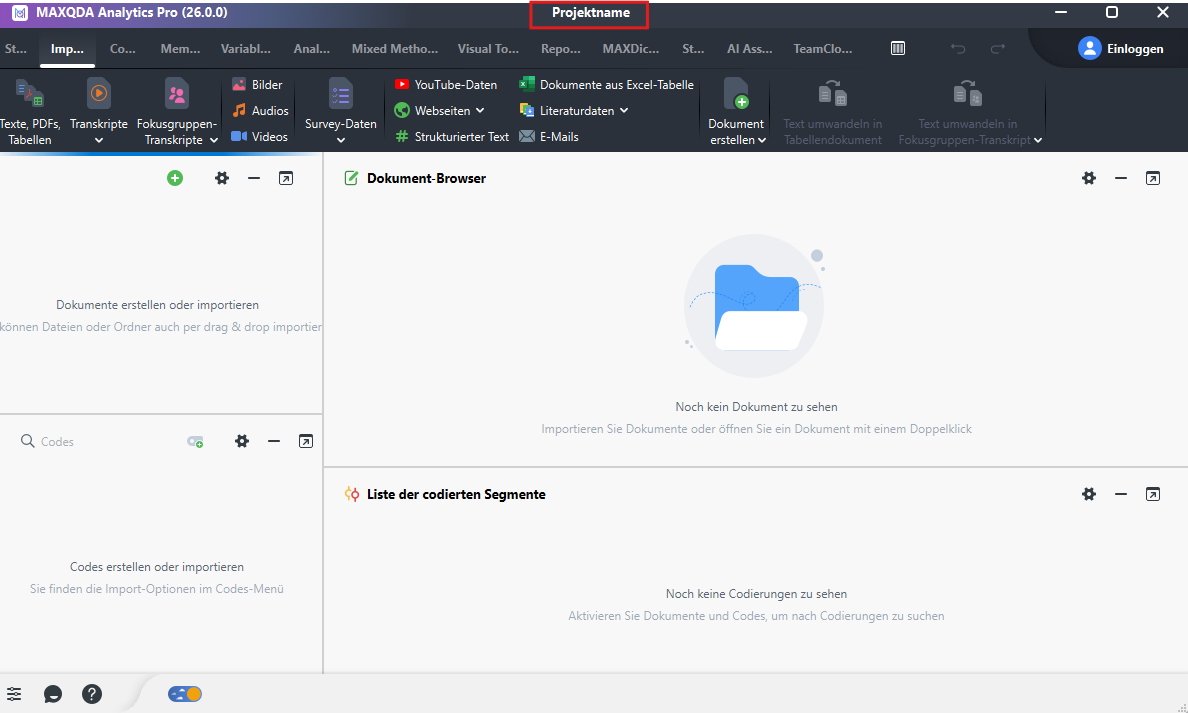This screenshot has width=1188, height=713.
Task: Open the Anal... ribbon tab
Action: click(x=311, y=48)
